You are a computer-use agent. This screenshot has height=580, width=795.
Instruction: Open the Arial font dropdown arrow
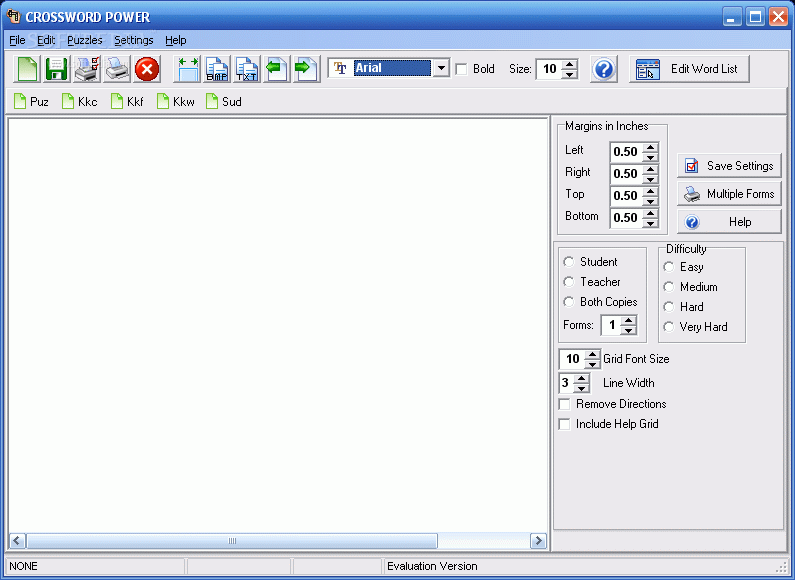[x=442, y=68]
